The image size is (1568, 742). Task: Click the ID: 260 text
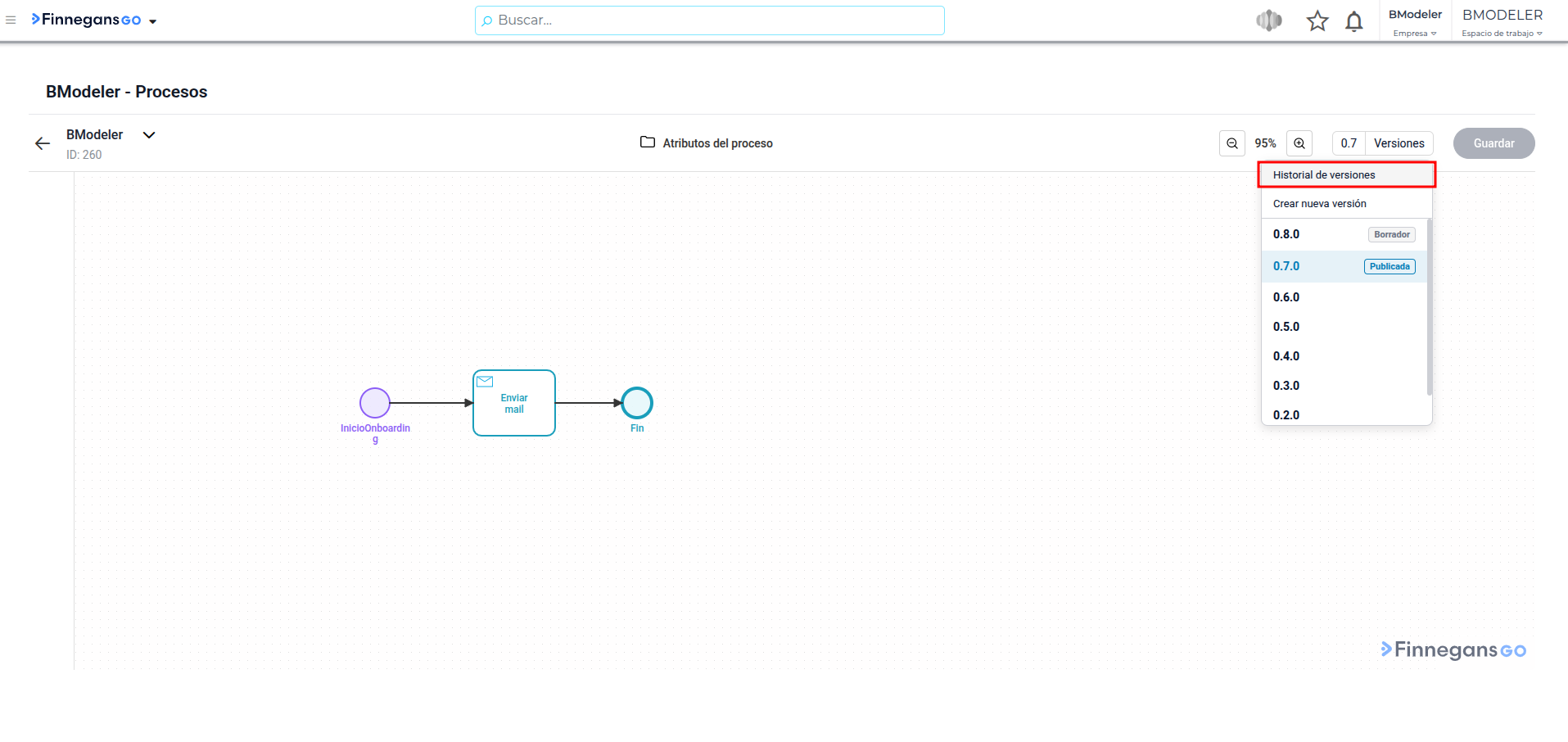pyautogui.click(x=84, y=155)
